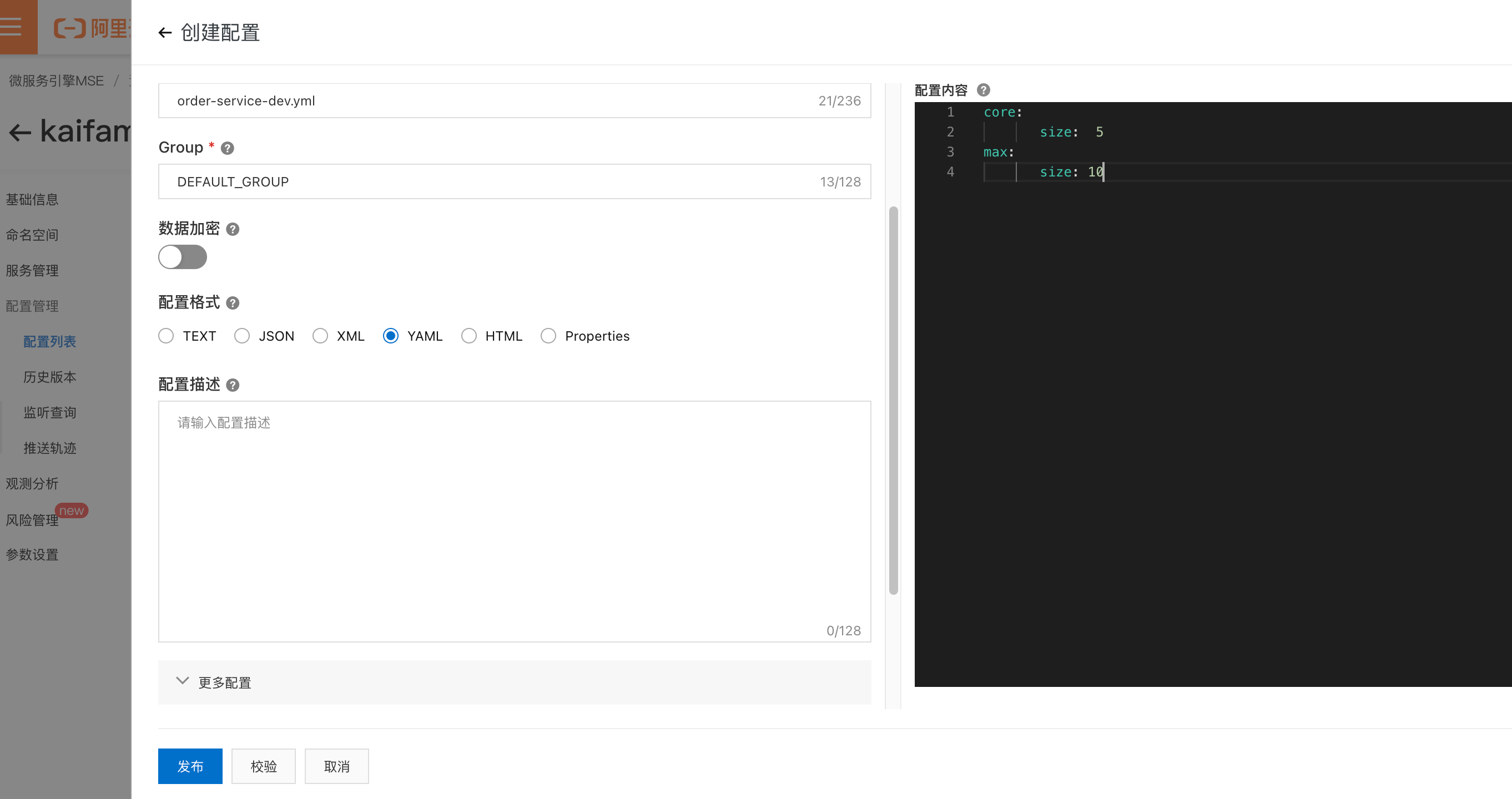Click the 发布 button
This screenshot has height=799, width=1512.
190,766
